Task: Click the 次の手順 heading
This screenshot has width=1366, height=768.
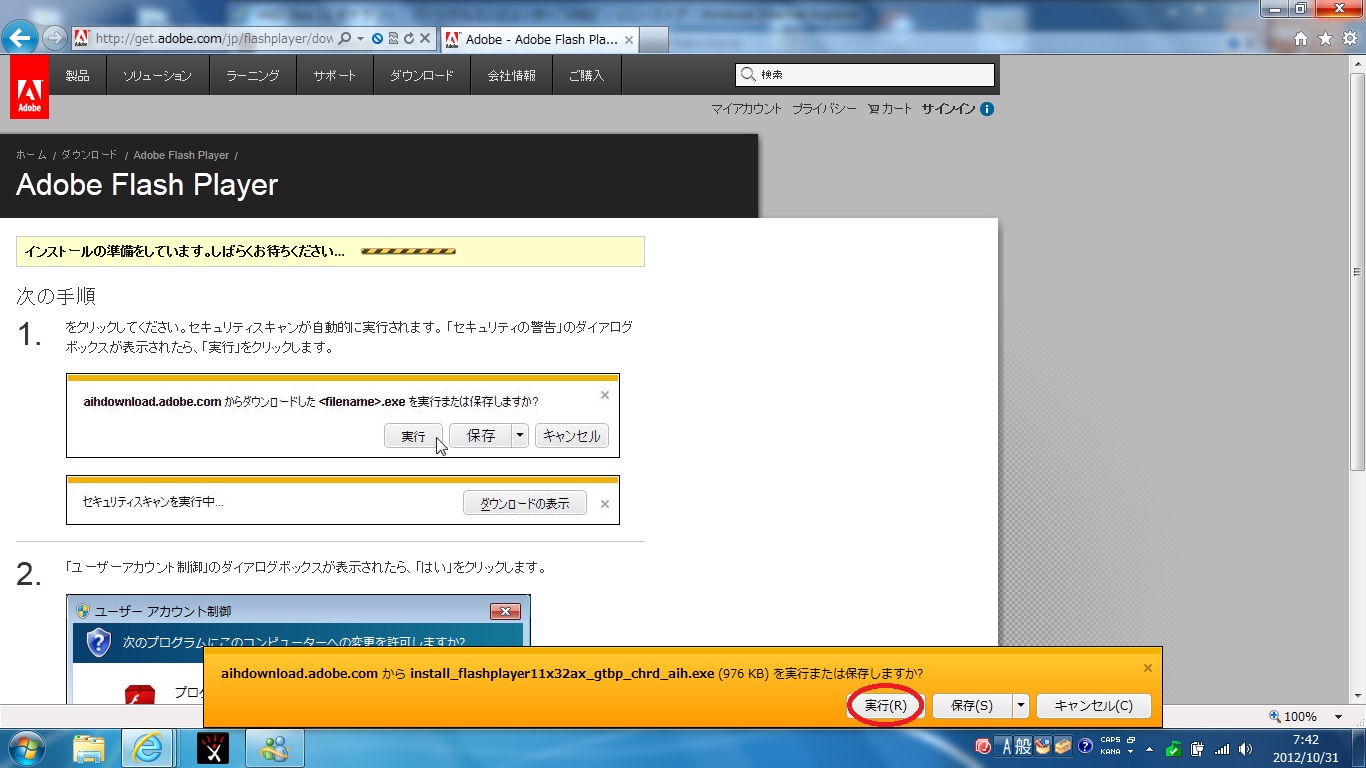Action: tap(56, 296)
